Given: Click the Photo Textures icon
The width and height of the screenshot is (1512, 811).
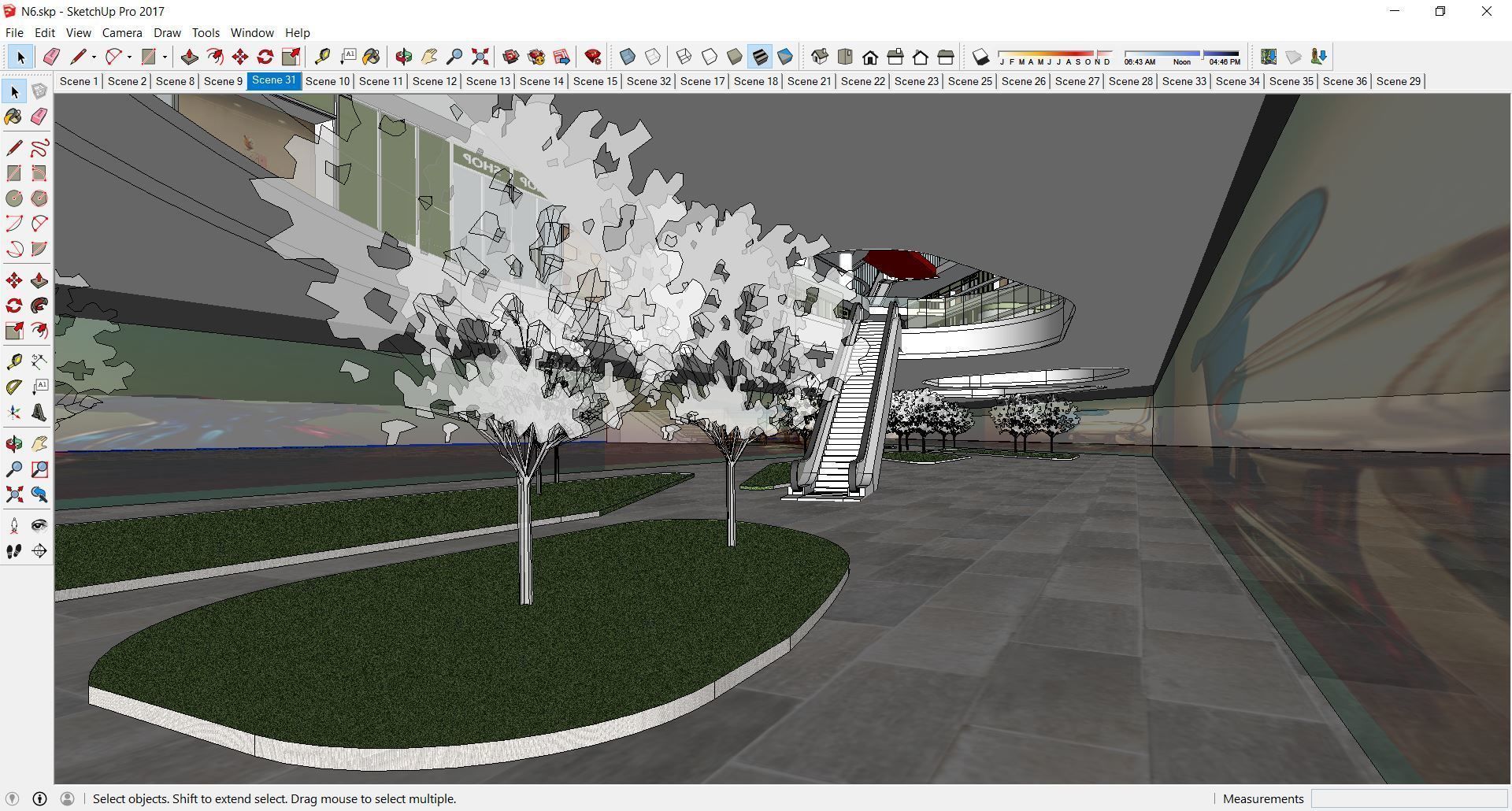Looking at the screenshot, I should (x=1319, y=57).
